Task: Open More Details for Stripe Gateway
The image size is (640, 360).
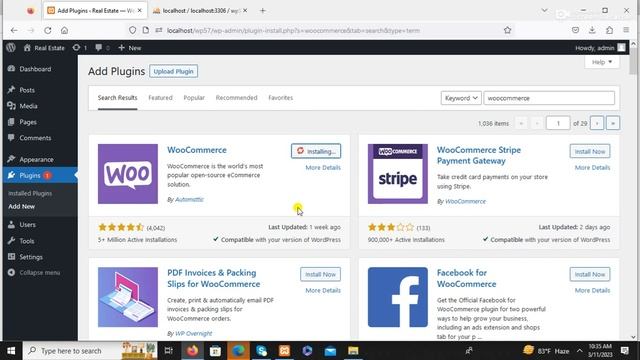Action: pyautogui.click(x=592, y=167)
